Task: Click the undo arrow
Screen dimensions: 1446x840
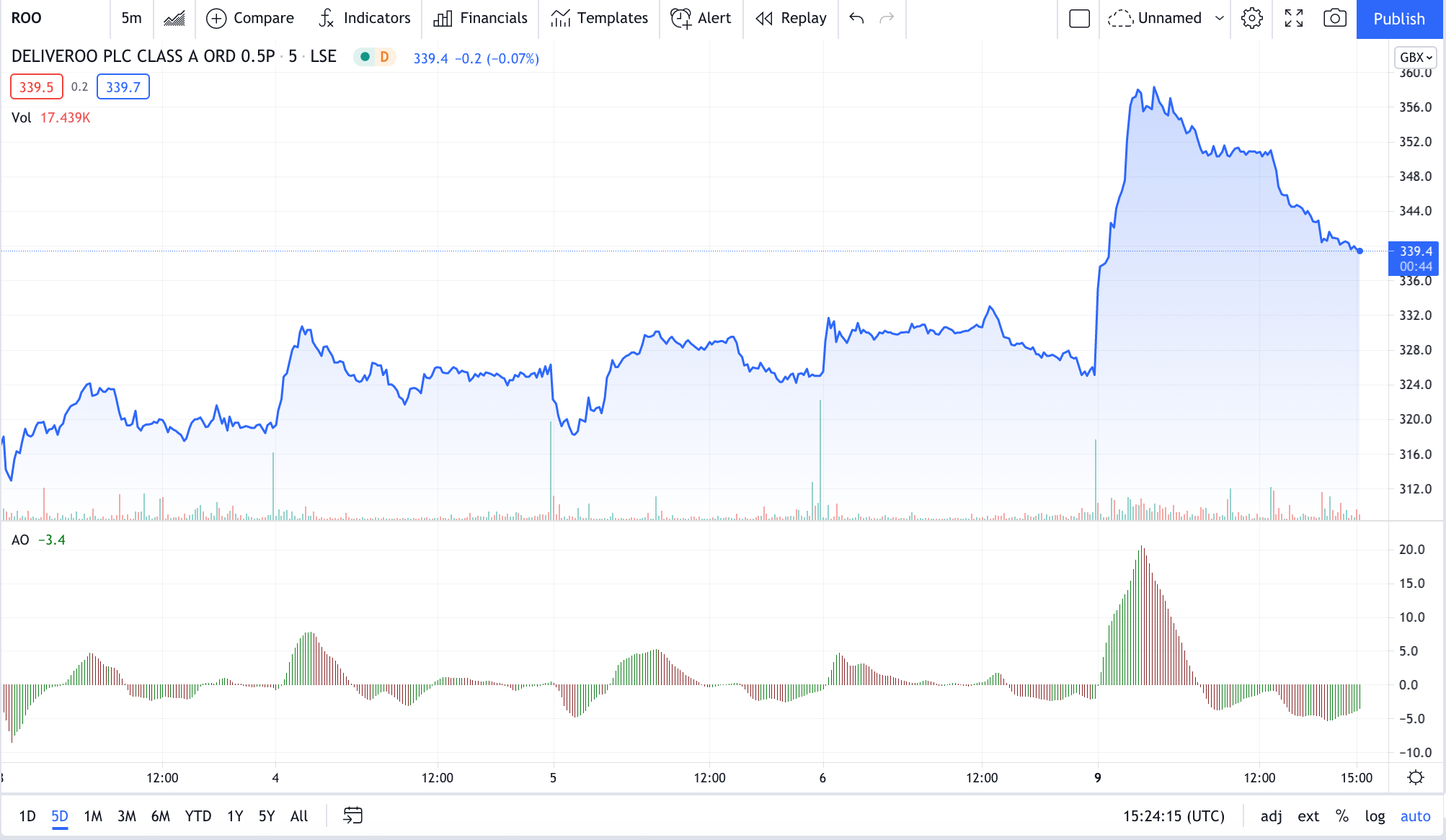Action: (856, 18)
